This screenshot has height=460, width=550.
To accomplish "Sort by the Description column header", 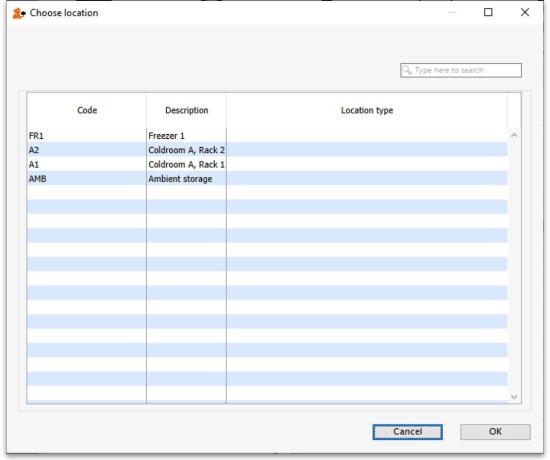I will tap(187, 110).
